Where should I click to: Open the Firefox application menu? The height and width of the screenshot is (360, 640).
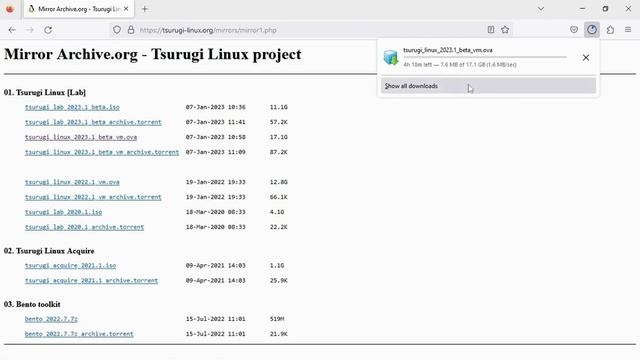pos(628,29)
